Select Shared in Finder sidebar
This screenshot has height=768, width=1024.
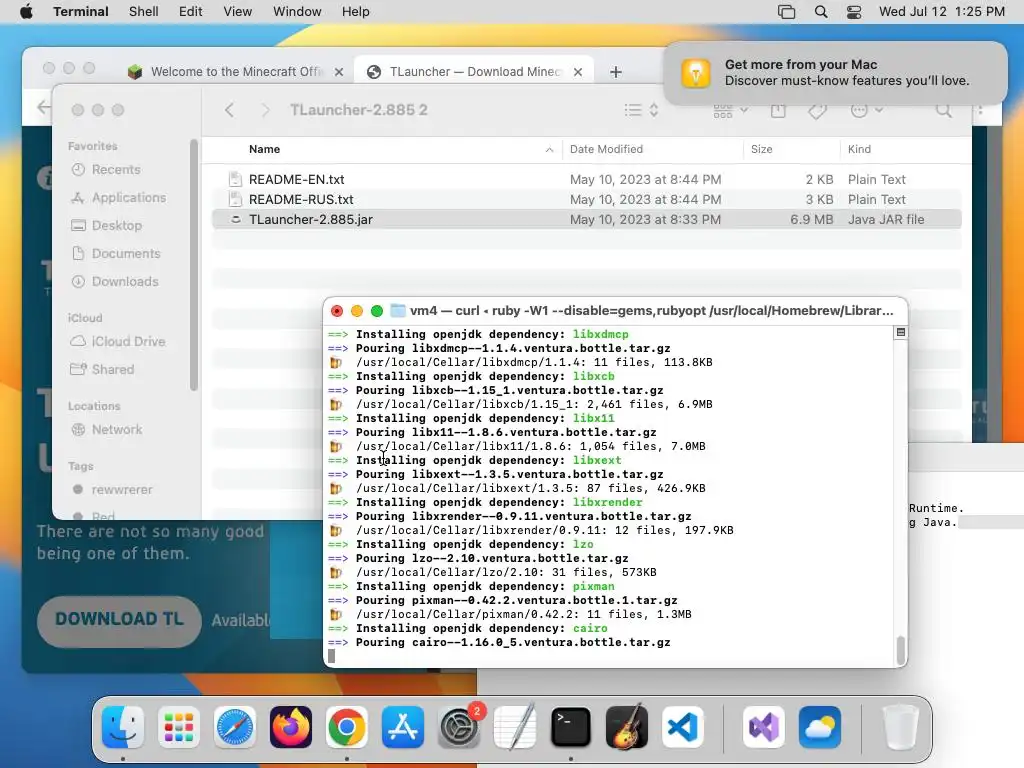coord(112,370)
